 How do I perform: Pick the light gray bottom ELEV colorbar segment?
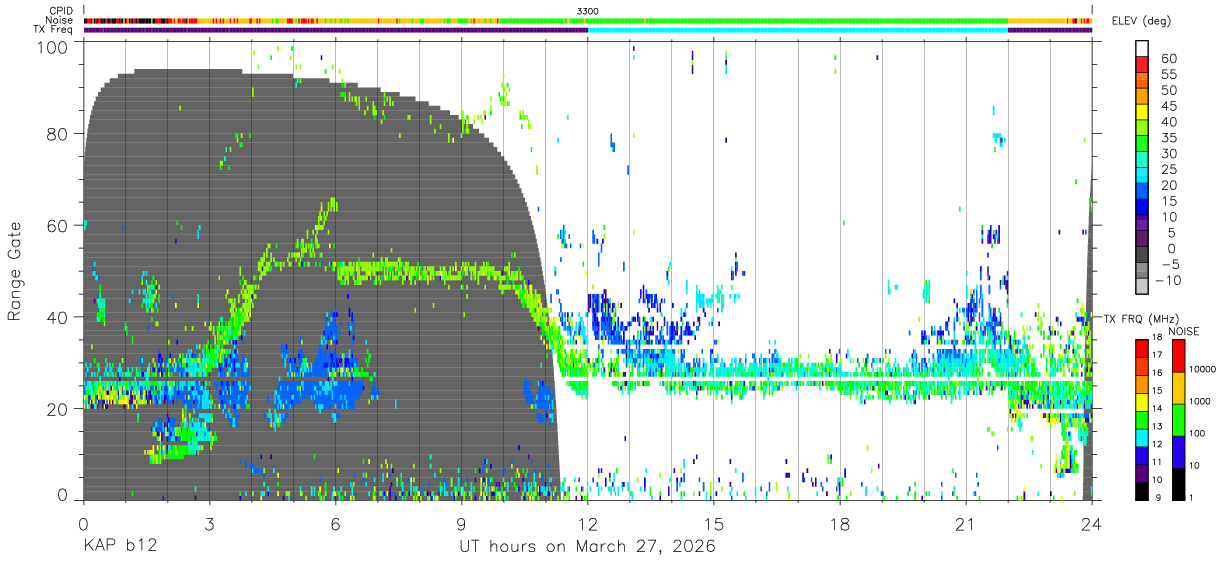pos(1142,287)
